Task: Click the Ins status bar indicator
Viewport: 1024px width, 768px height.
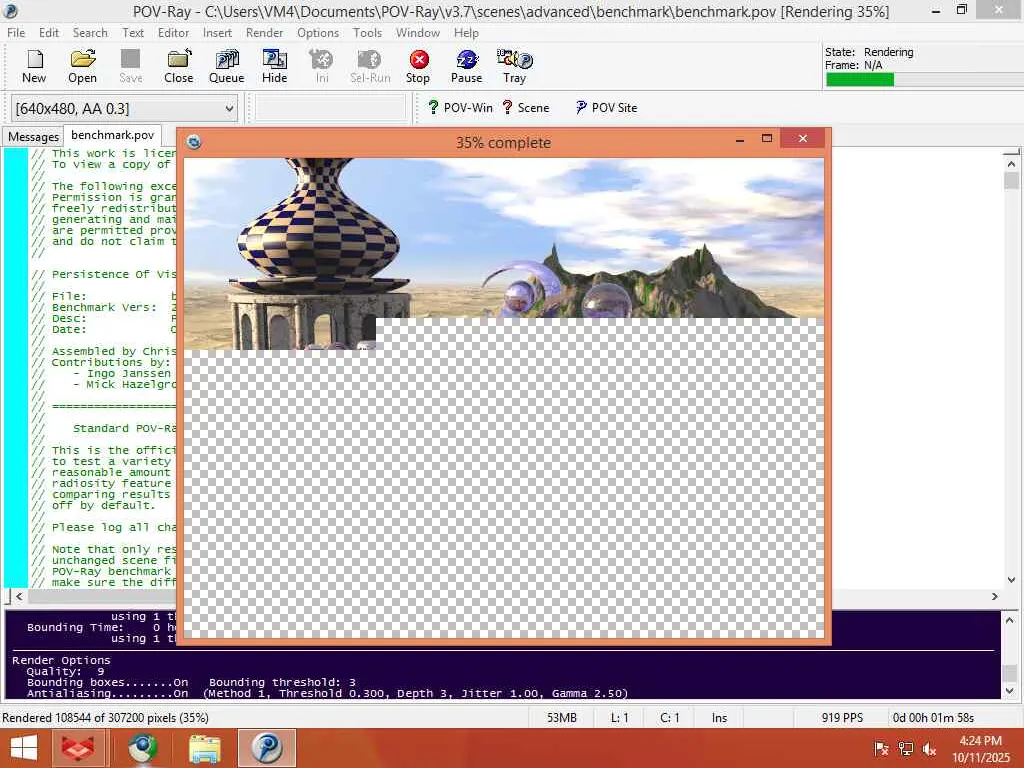Action: (x=719, y=718)
